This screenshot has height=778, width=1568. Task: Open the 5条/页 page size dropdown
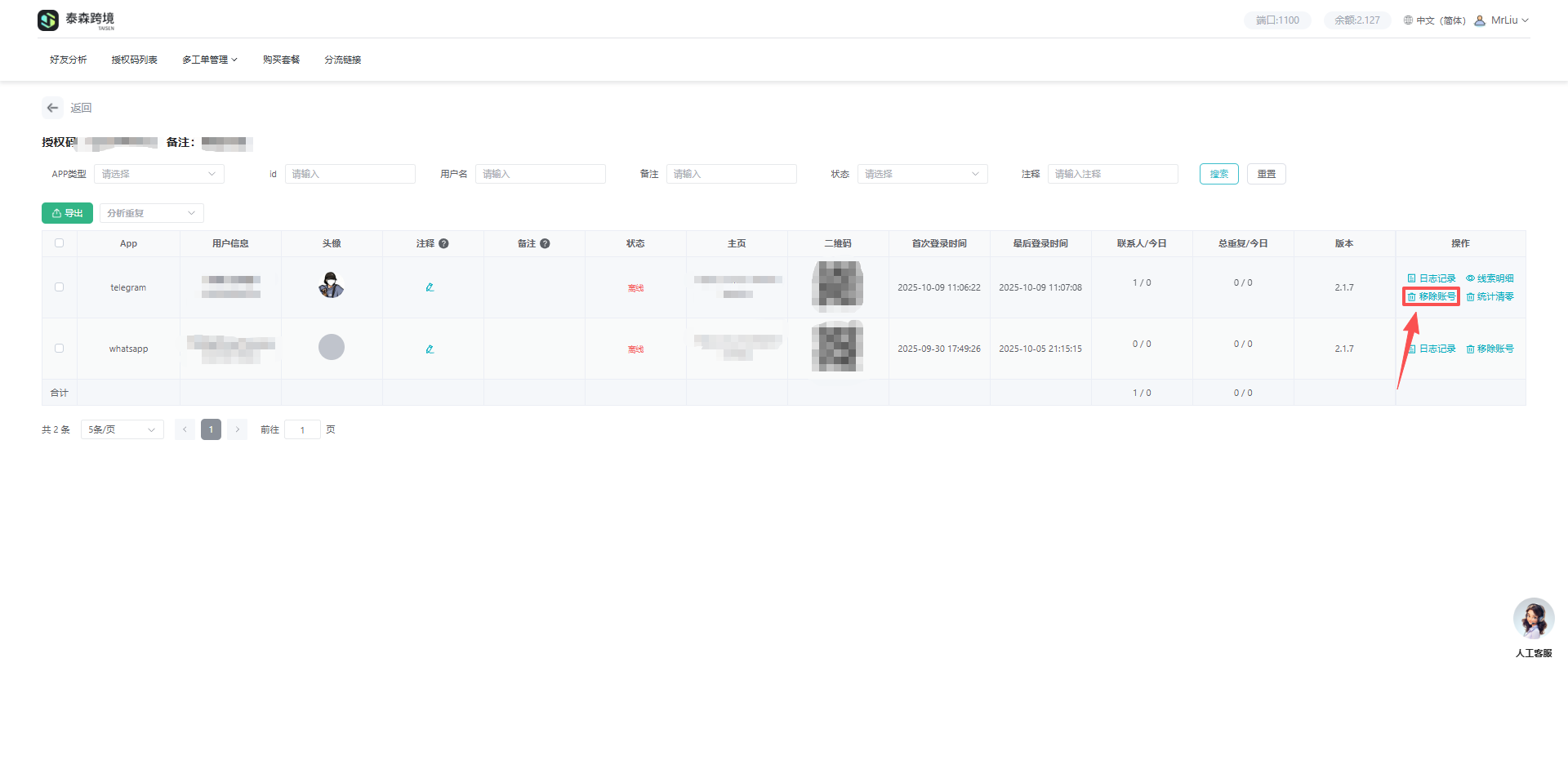(122, 429)
